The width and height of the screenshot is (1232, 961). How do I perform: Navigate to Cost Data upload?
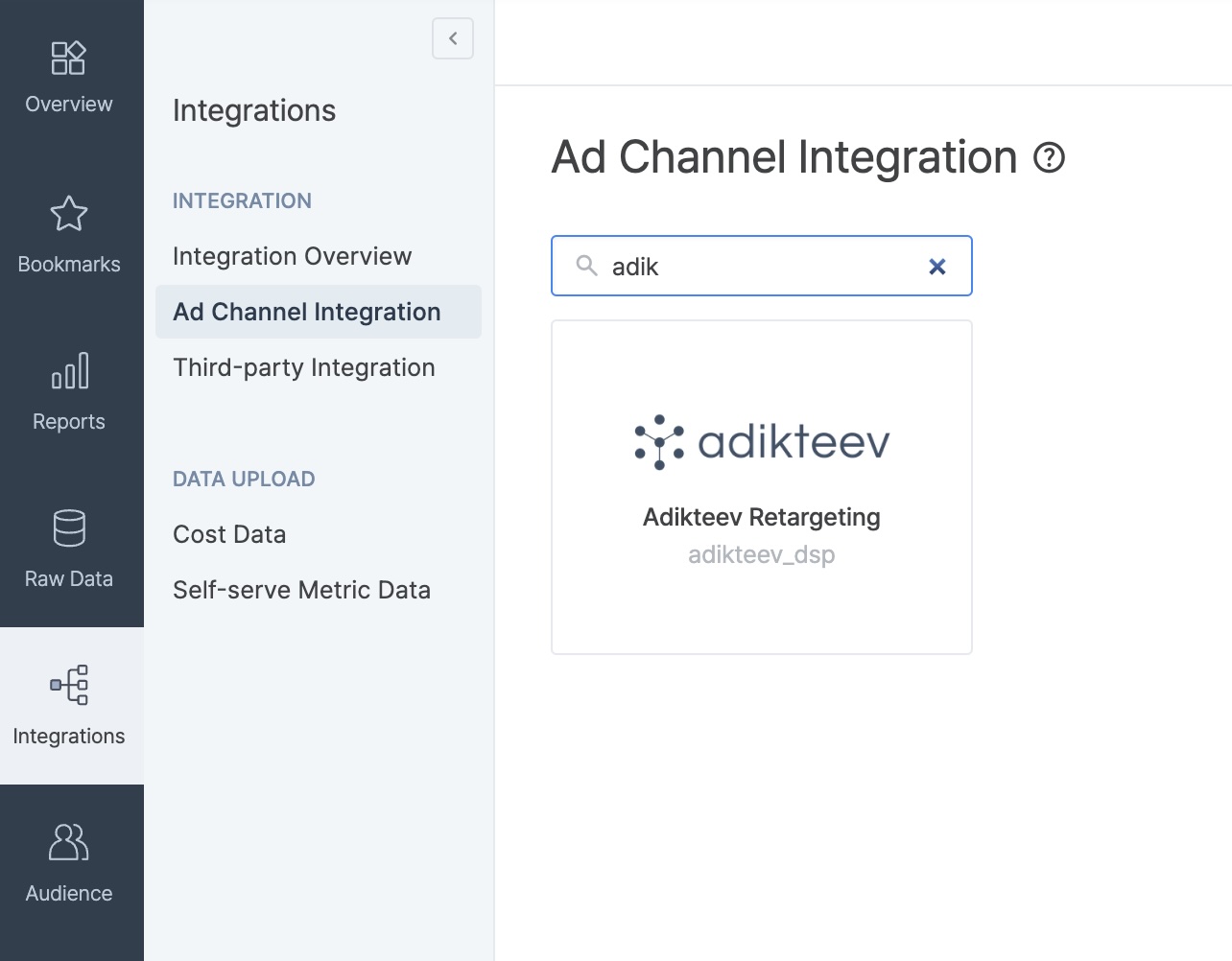click(x=229, y=534)
